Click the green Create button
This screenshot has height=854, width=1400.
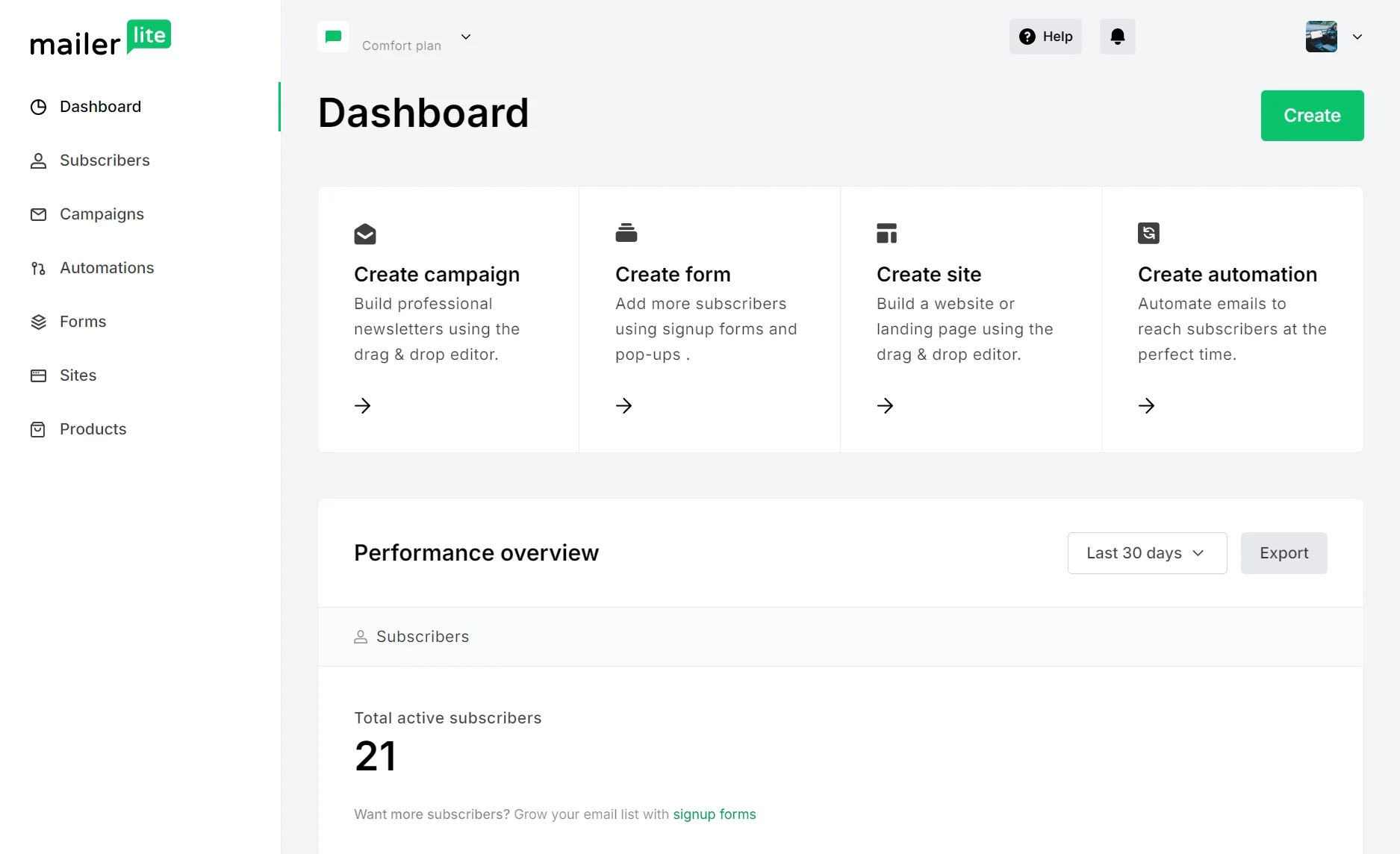coord(1312,116)
